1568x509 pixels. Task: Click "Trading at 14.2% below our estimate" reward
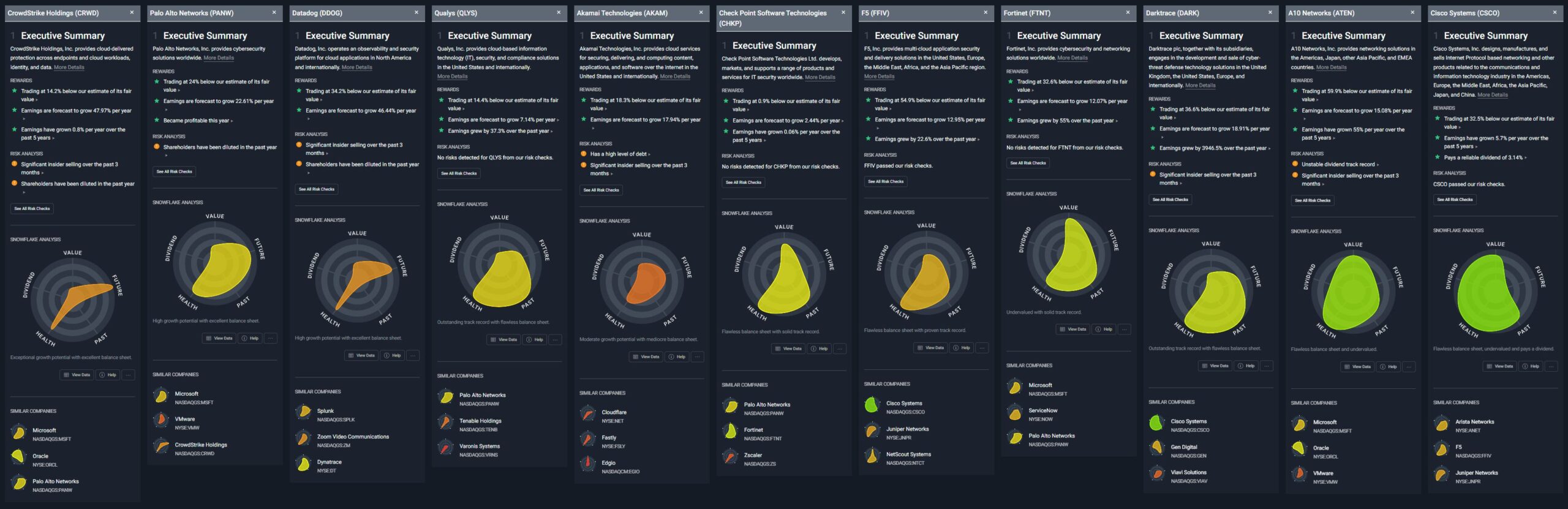pyautogui.click(x=77, y=95)
